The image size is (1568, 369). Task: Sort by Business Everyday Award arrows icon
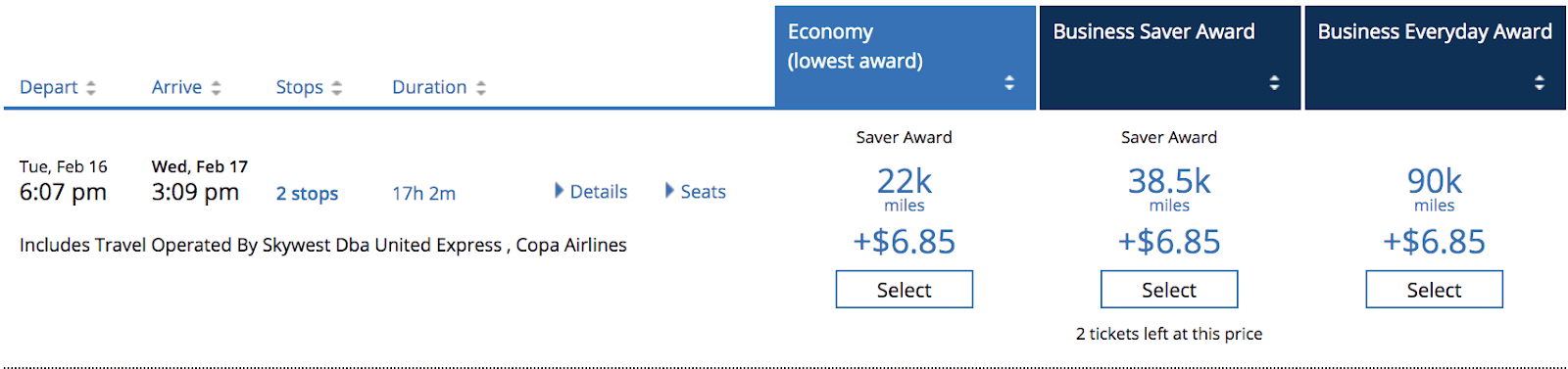[1540, 82]
